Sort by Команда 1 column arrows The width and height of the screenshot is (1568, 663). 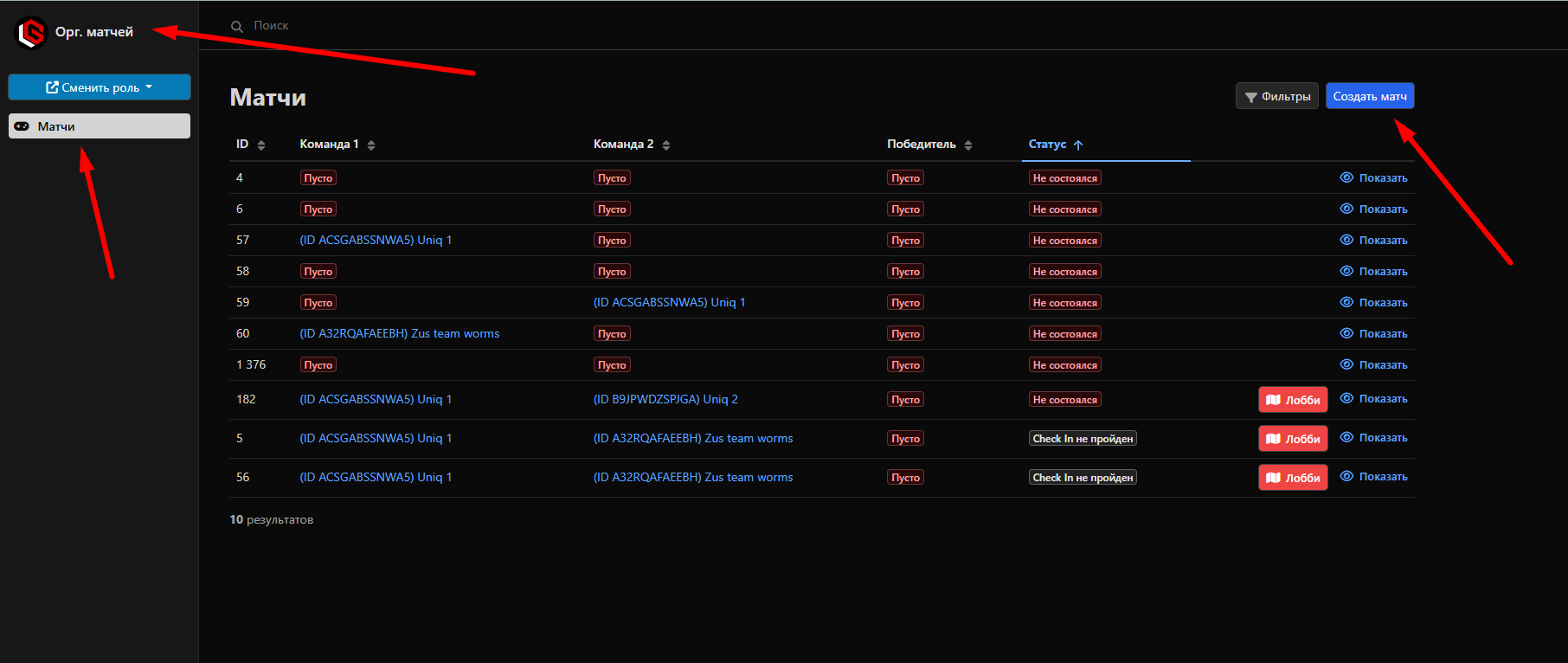(x=371, y=145)
